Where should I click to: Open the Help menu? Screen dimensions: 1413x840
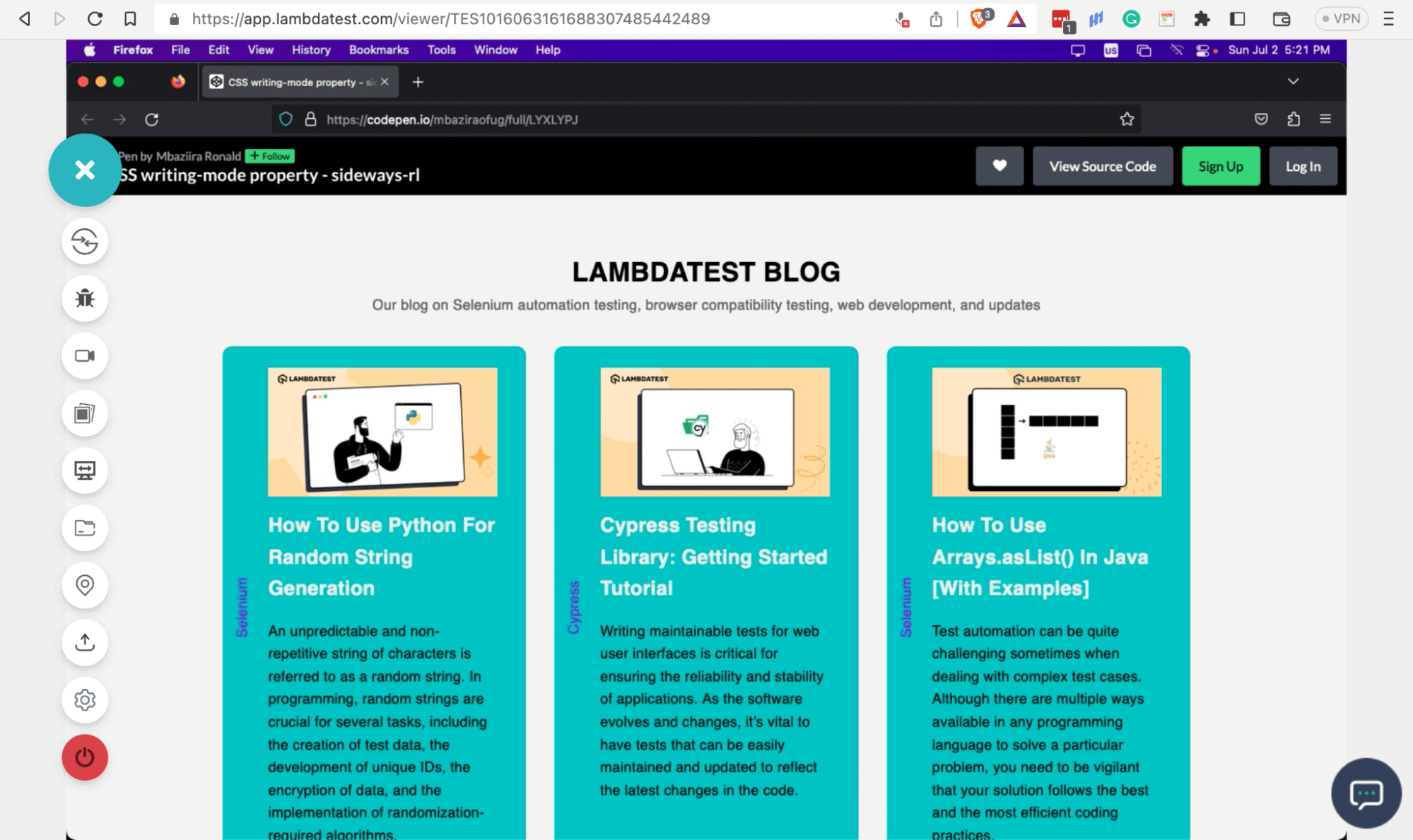pyautogui.click(x=548, y=50)
